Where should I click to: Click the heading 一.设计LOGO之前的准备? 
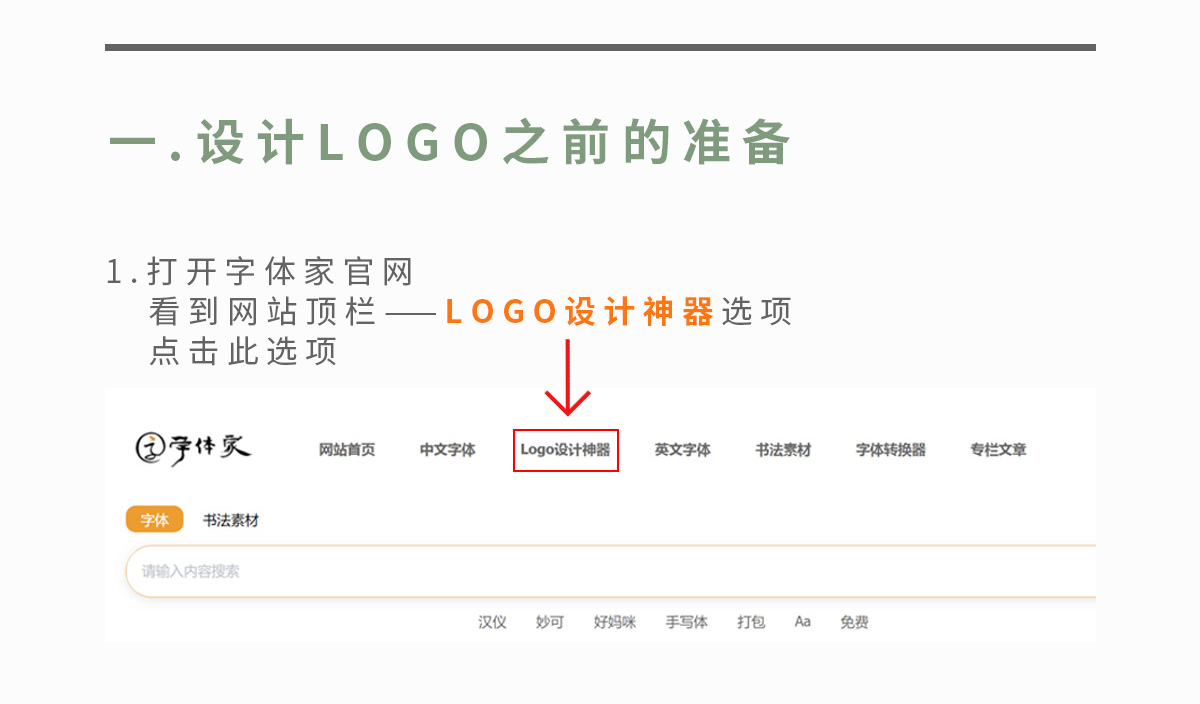point(449,142)
